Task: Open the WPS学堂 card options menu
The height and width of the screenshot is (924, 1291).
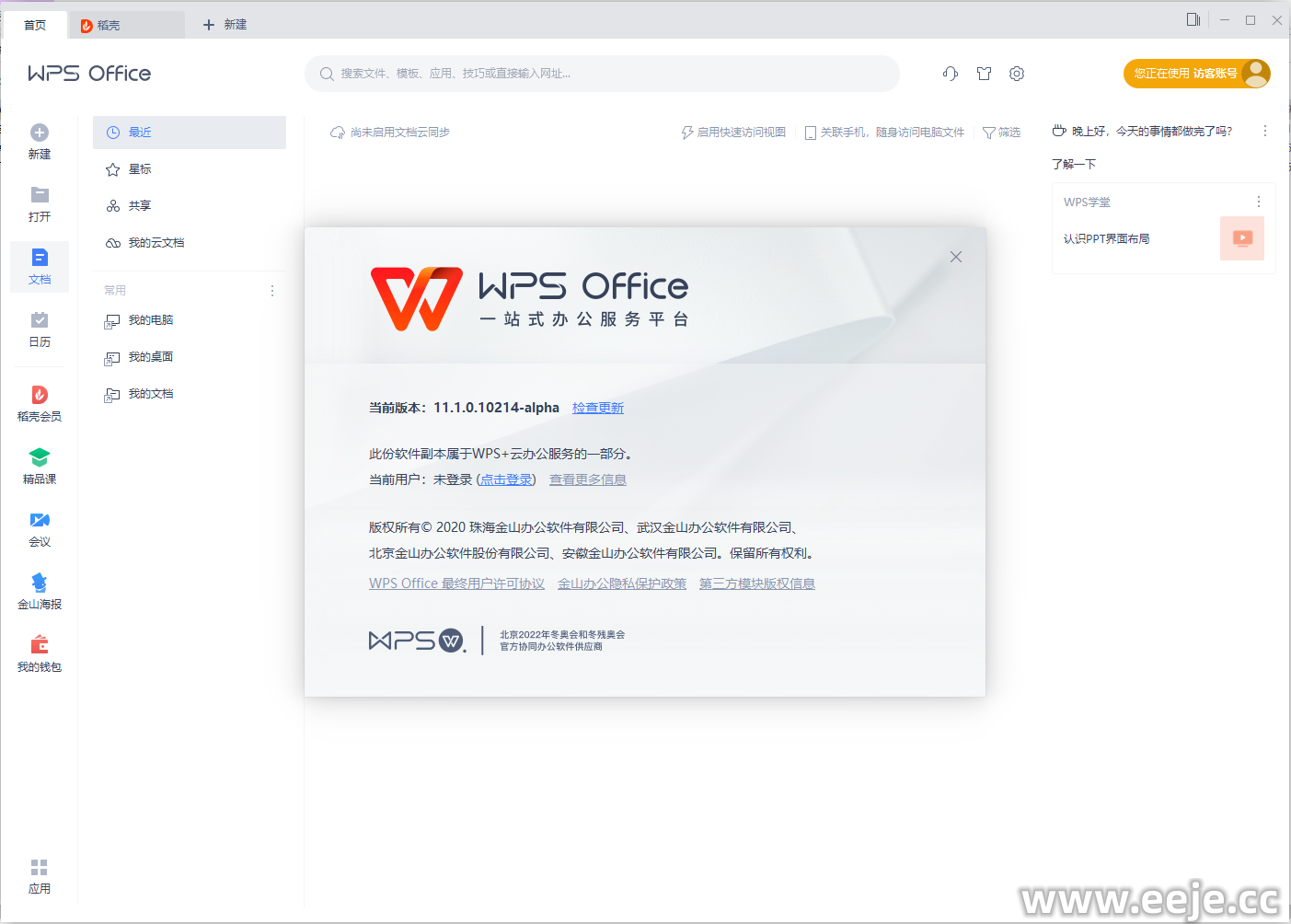Action: pyautogui.click(x=1259, y=202)
